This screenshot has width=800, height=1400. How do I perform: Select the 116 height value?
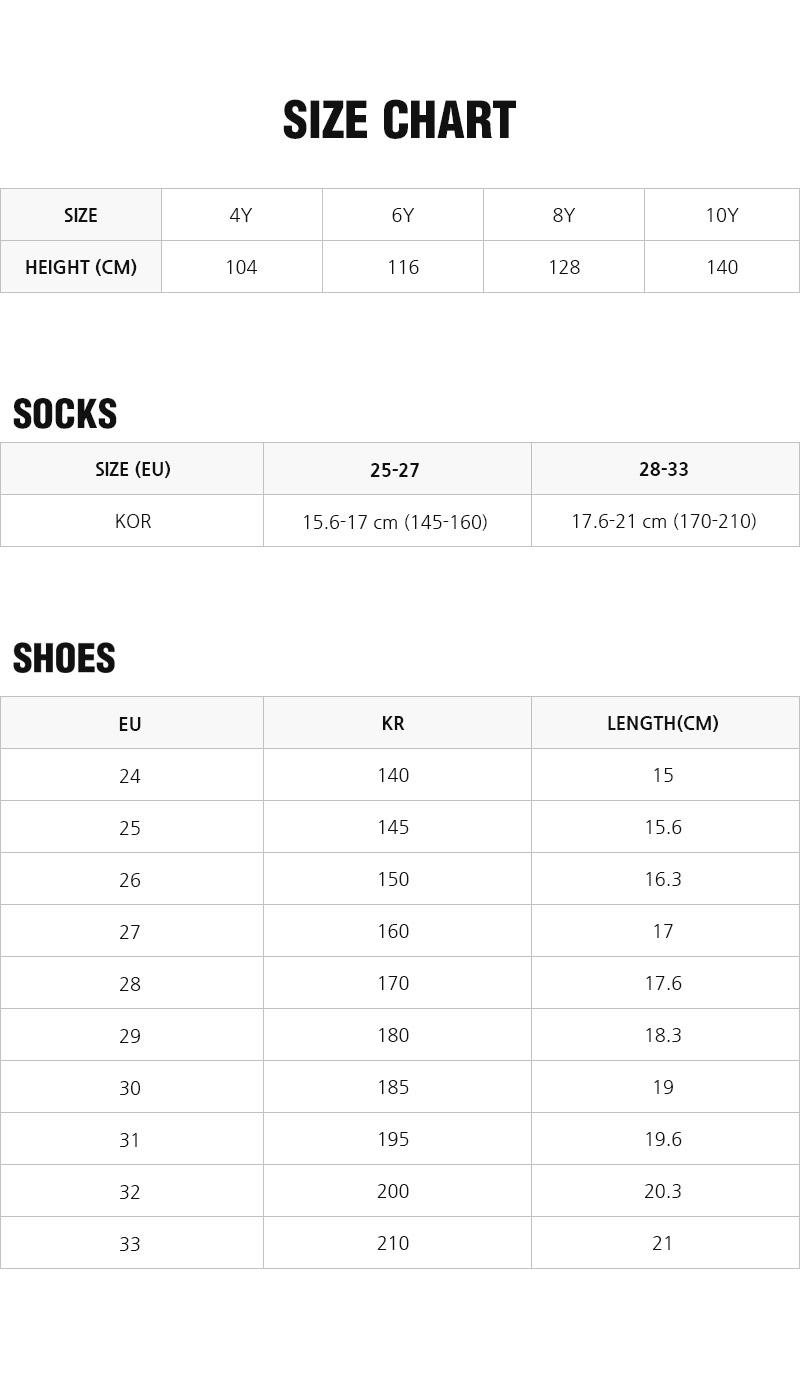(x=402, y=267)
